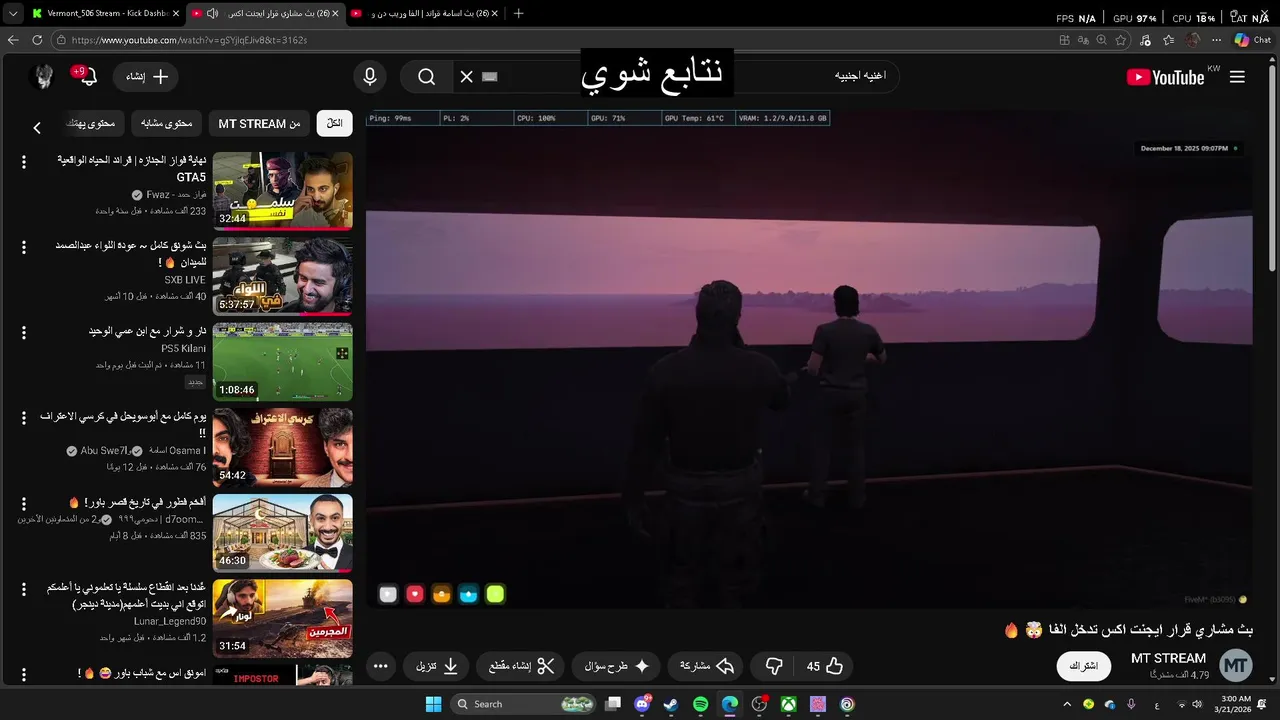This screenshot has width=1280, height=720.
Task: Open MT STREAM channel avatar
Action: pos(1236,665)
